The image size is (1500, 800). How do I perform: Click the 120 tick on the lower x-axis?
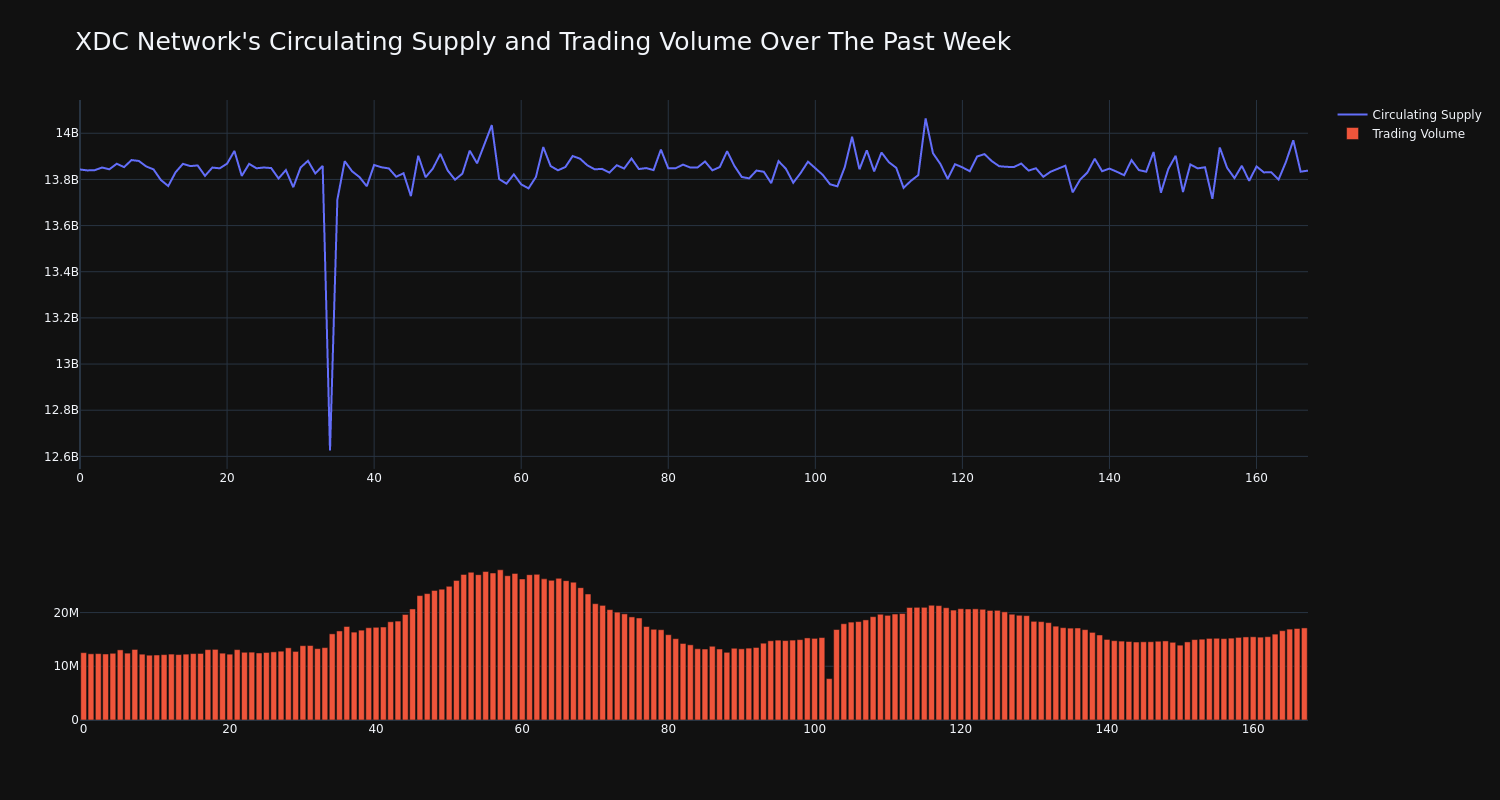[961, 729]
